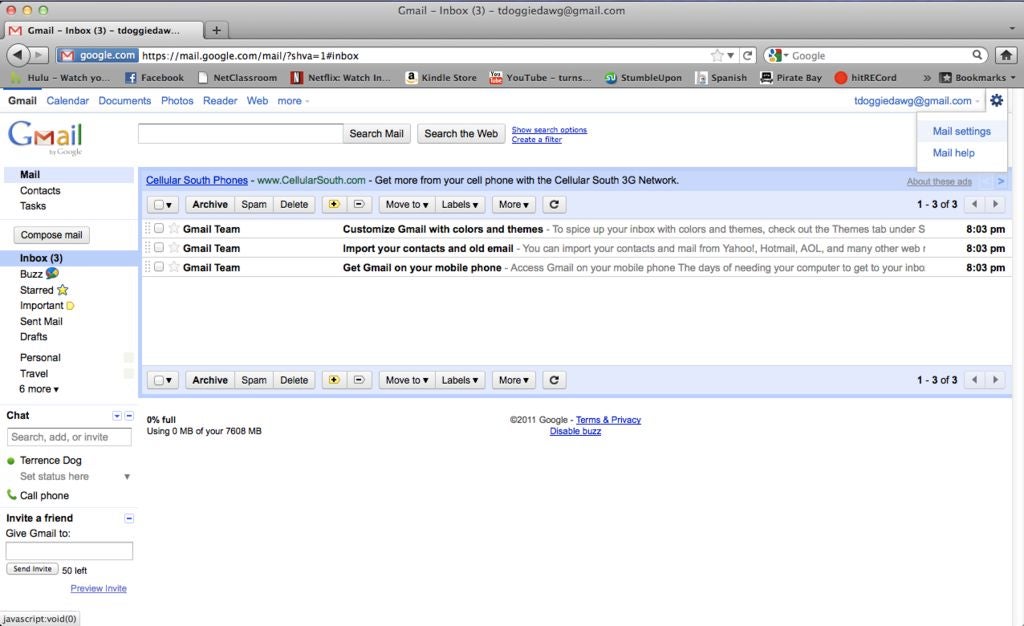This screenshot has width=1024, height=626.
Task: Toggle select-all checkbox in top toolbar
Action: pos(158,205)
